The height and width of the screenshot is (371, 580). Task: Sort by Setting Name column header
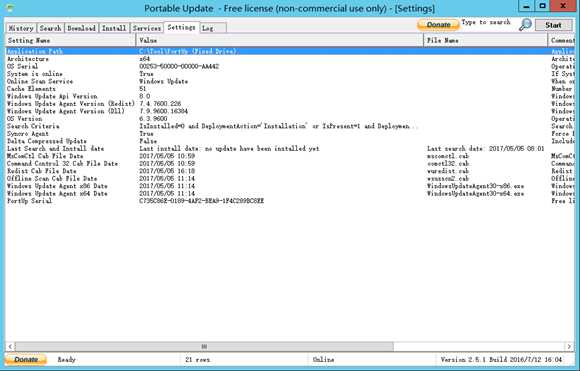tap(71, 40)
